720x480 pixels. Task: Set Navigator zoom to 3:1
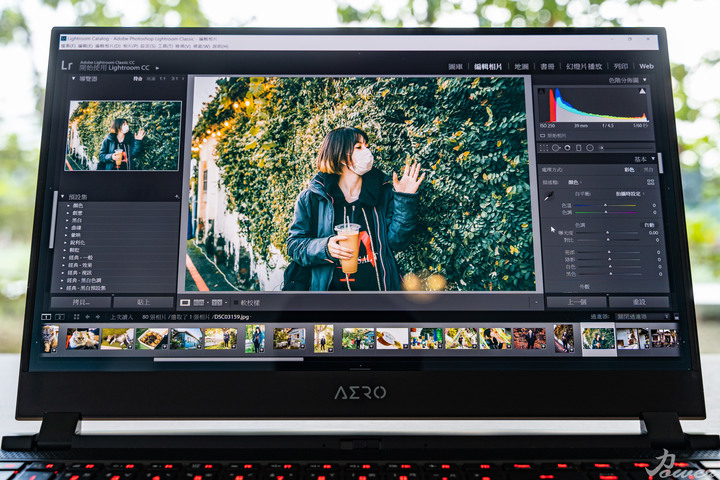[174, 79]
